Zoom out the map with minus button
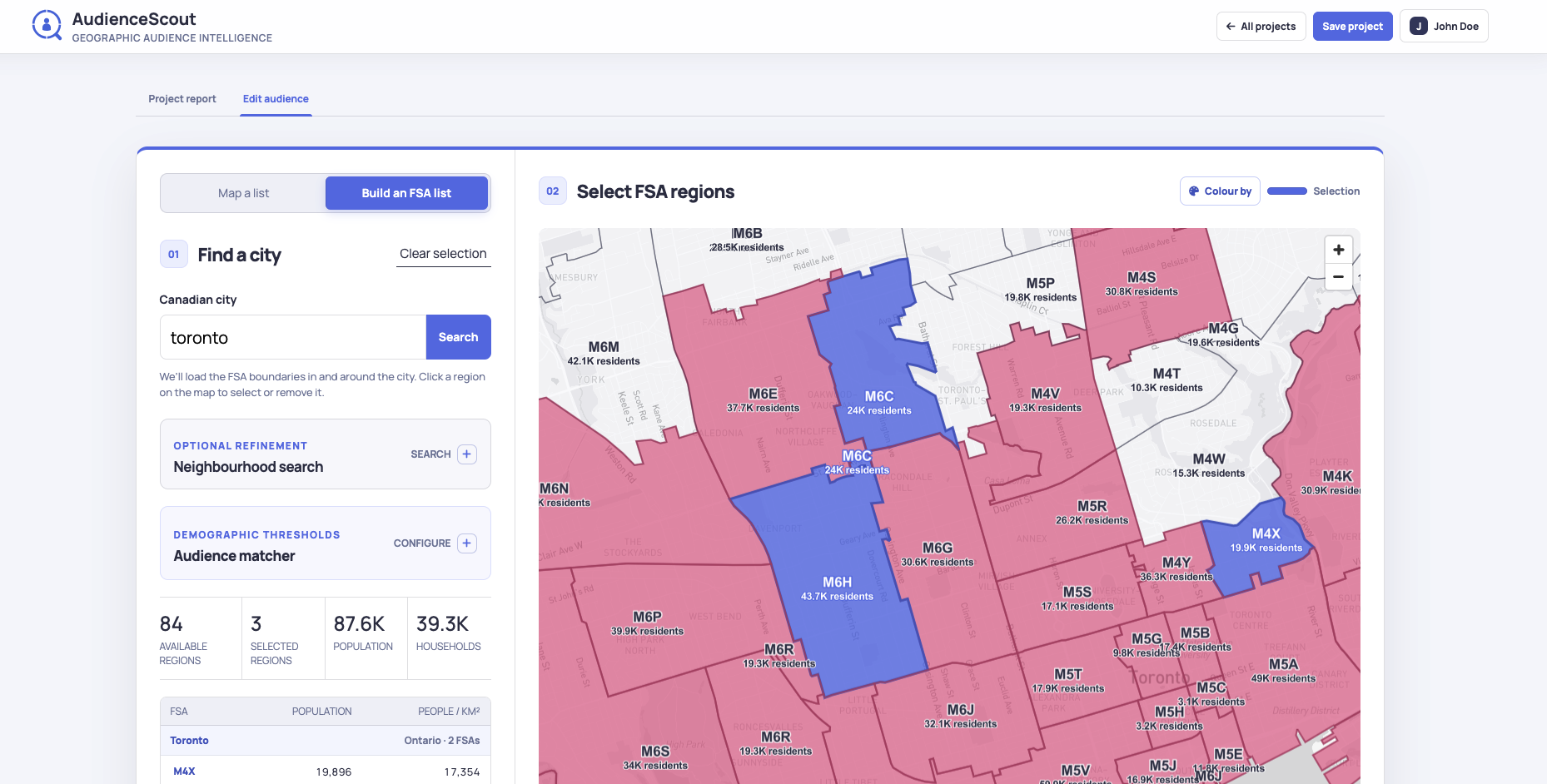The height and width of the screenshot is (784, 1547). (1338, 276)
